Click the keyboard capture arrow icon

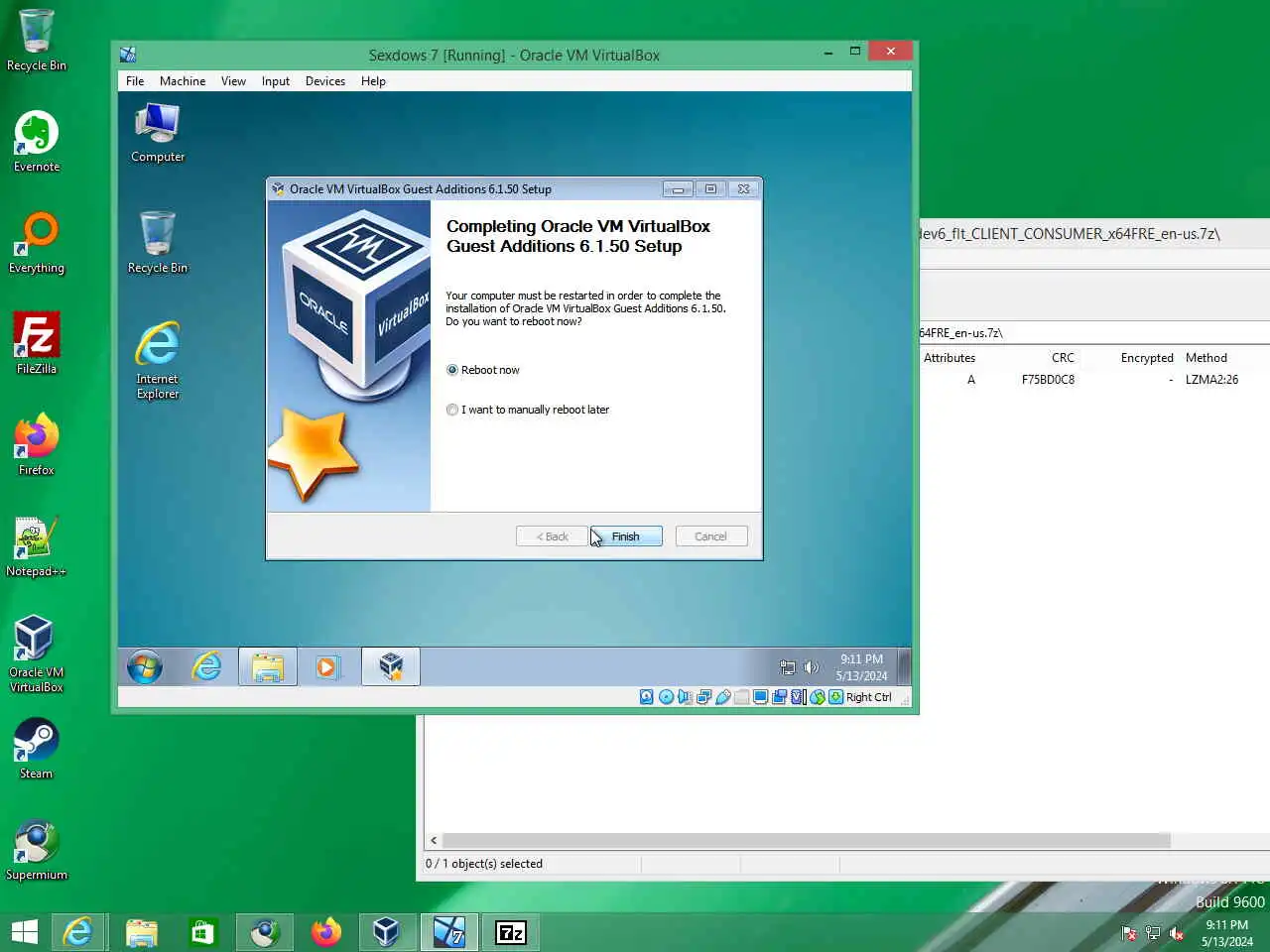point(836,697)
